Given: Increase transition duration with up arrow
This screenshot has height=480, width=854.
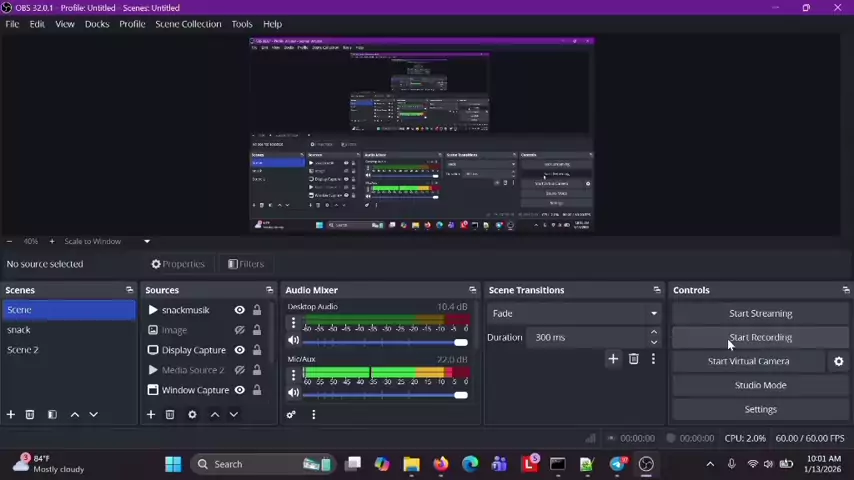Looking at the screenshot, I should [x=654, y=332].
